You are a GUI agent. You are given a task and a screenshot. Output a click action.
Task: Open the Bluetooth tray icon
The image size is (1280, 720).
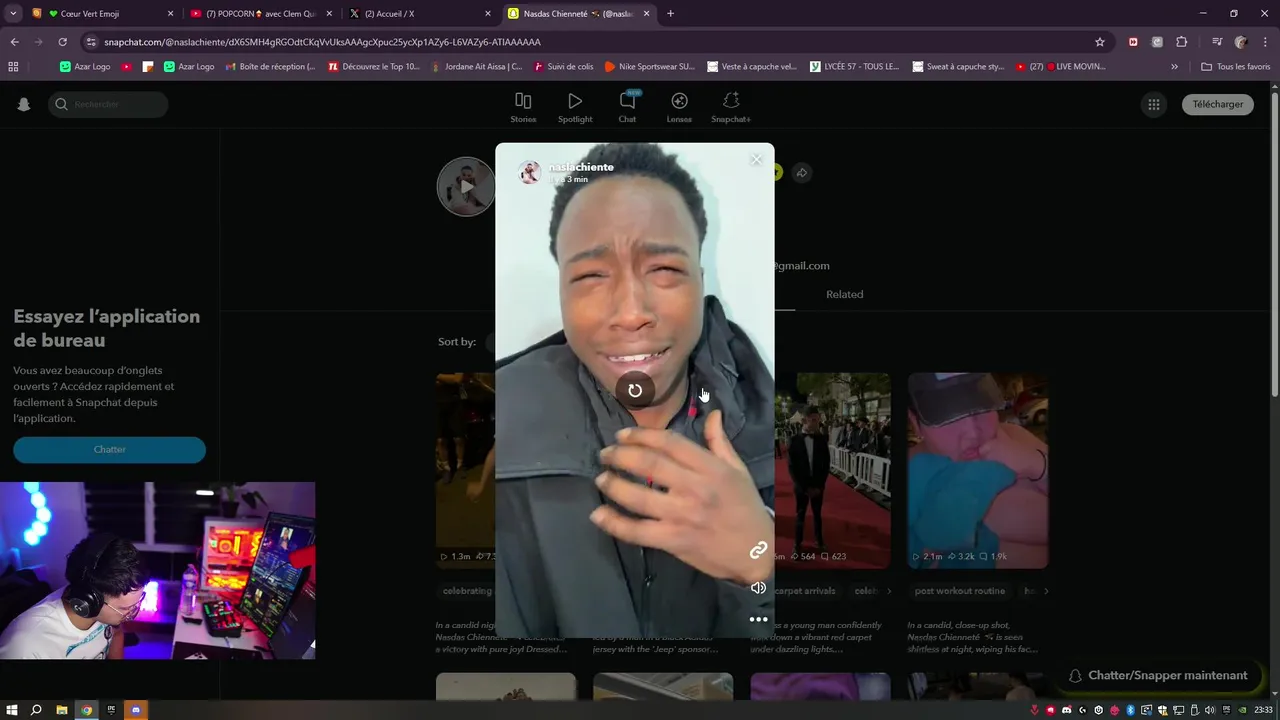point(1130,710)
